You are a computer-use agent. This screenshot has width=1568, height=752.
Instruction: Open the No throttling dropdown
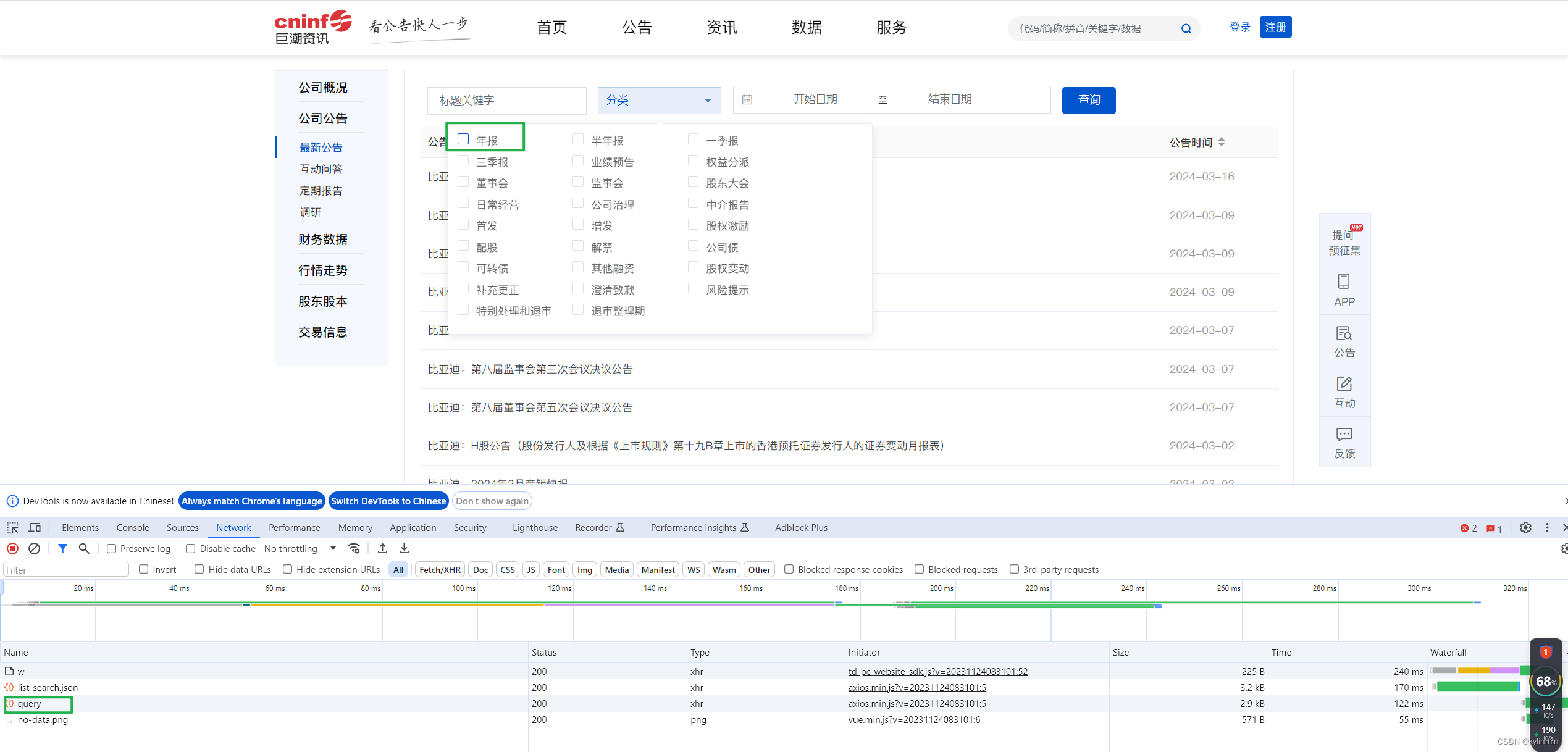coord(300,549)
